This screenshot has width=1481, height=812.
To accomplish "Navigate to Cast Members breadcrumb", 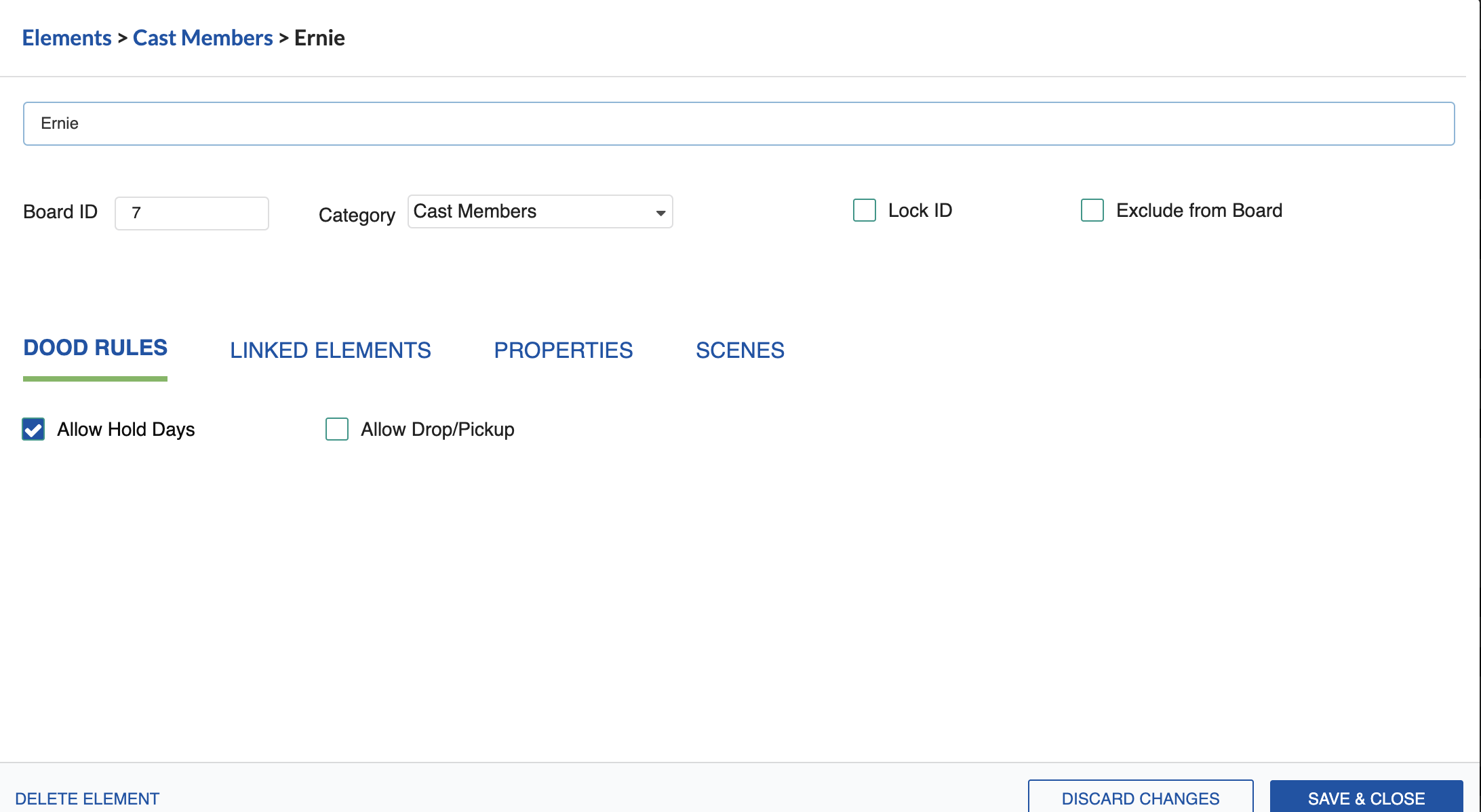I will click(x=203, y=38).
